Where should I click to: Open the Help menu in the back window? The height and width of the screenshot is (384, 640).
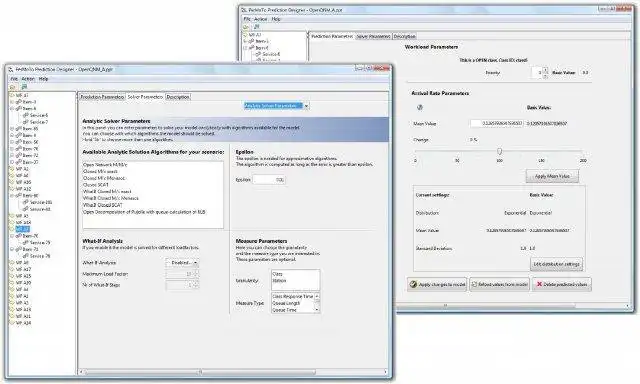coord(276,19)
